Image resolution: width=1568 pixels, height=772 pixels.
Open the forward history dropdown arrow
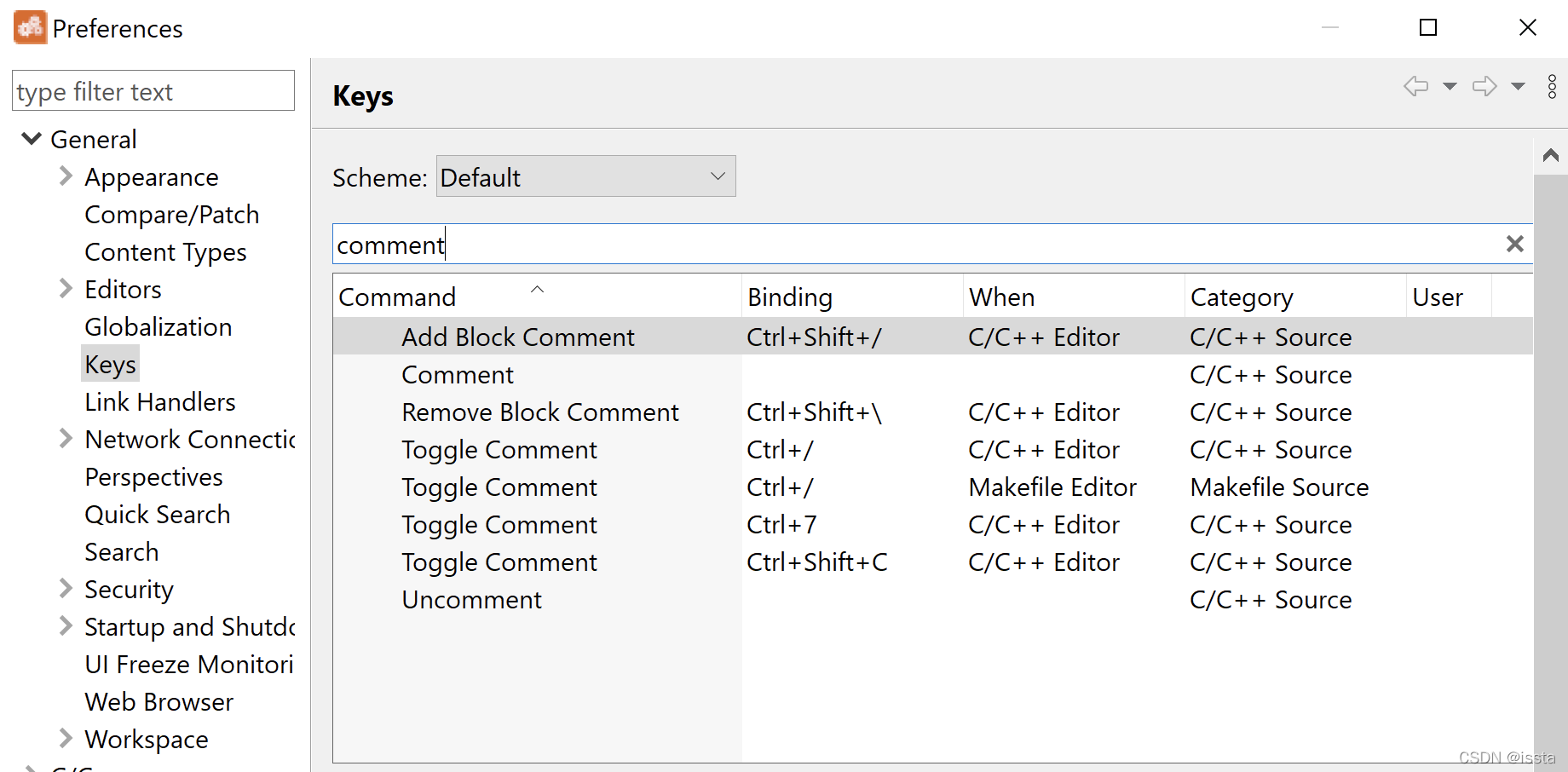pyautogui.click(x=1518, y=86)
